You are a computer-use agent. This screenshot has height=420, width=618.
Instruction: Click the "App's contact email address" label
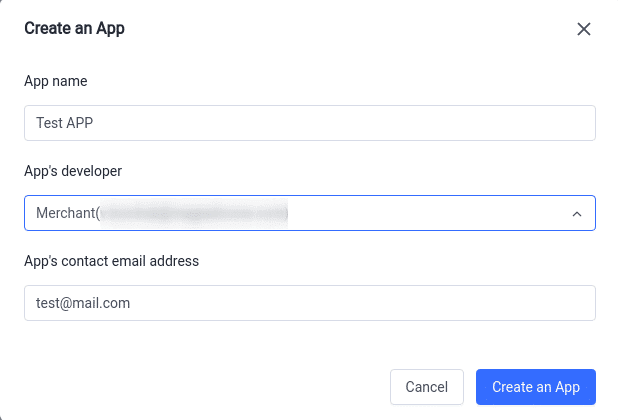tap(111, 261)
